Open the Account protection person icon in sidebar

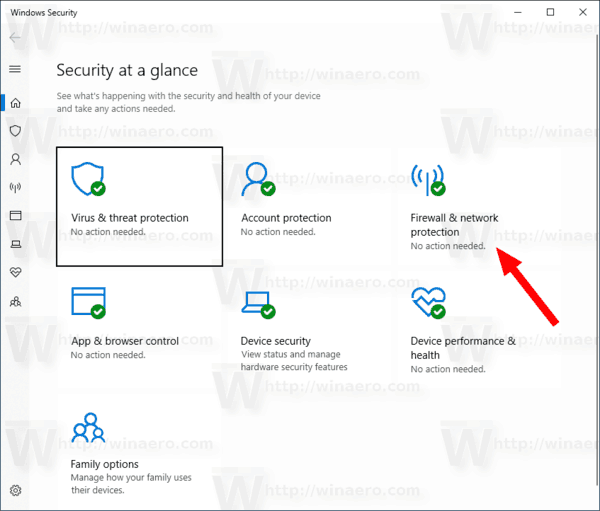(x=15, y=159)
